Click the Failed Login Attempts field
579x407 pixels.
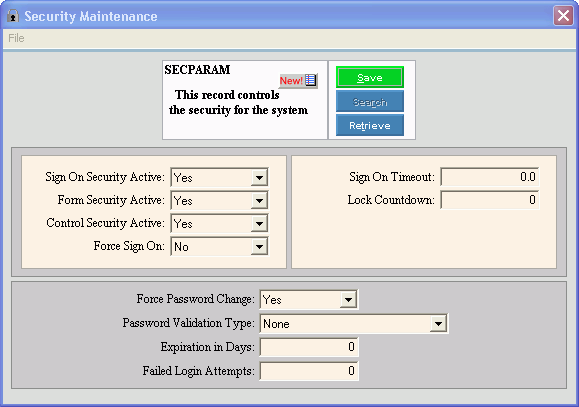309,371
